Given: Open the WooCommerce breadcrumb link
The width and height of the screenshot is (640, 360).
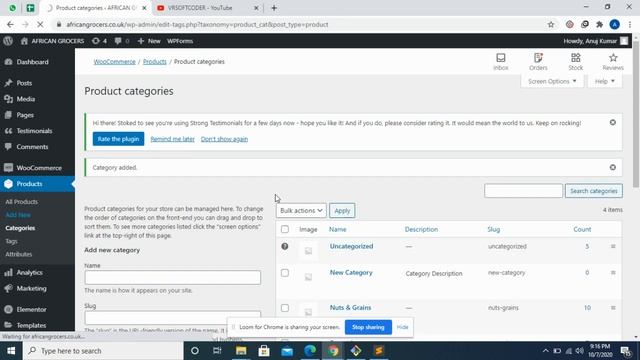Looking at the screenshot, I should click(114, 62).
